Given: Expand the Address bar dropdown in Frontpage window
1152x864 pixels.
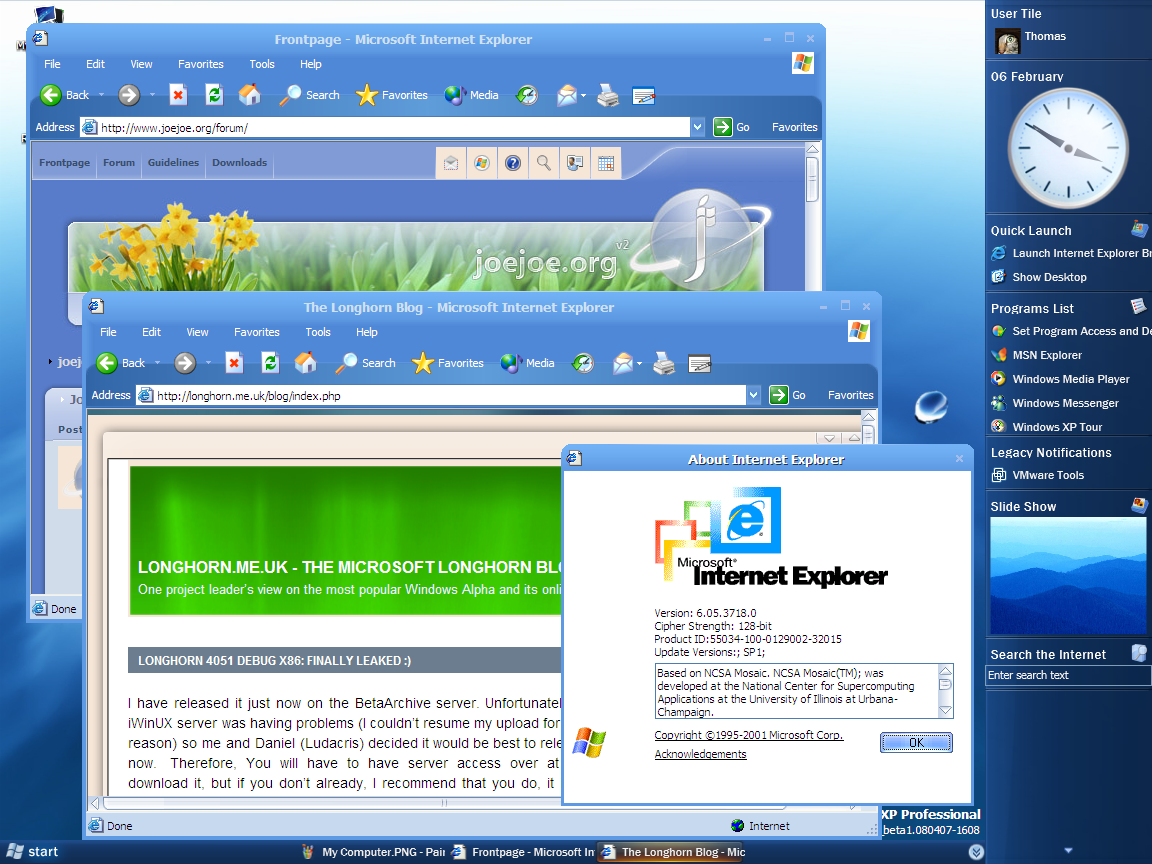Looking at the screenshot, I should (697, 127).
